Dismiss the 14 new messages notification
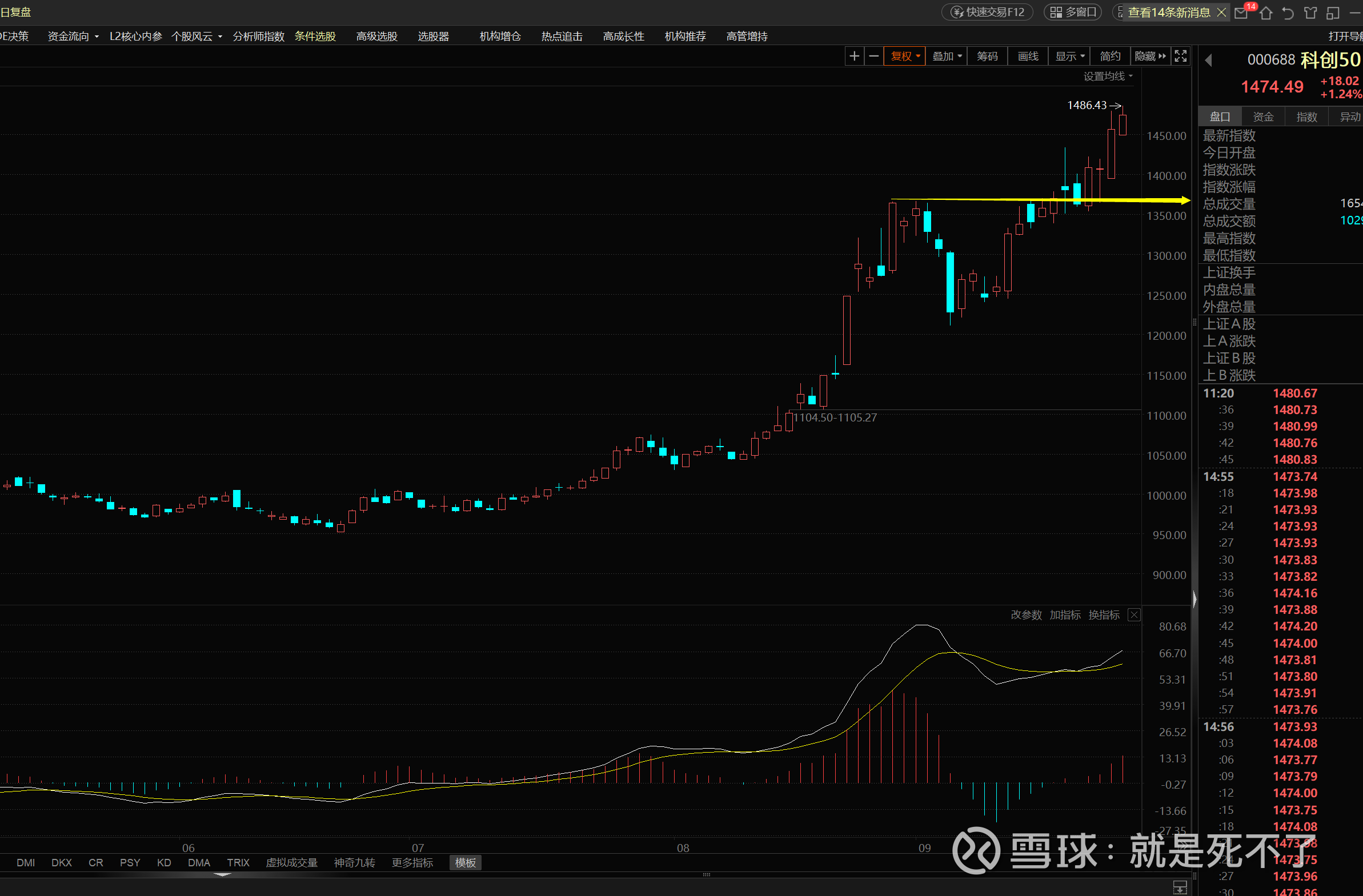Screen dimensions: 1363x896 pyautogui.click(x=1221, y=13)
